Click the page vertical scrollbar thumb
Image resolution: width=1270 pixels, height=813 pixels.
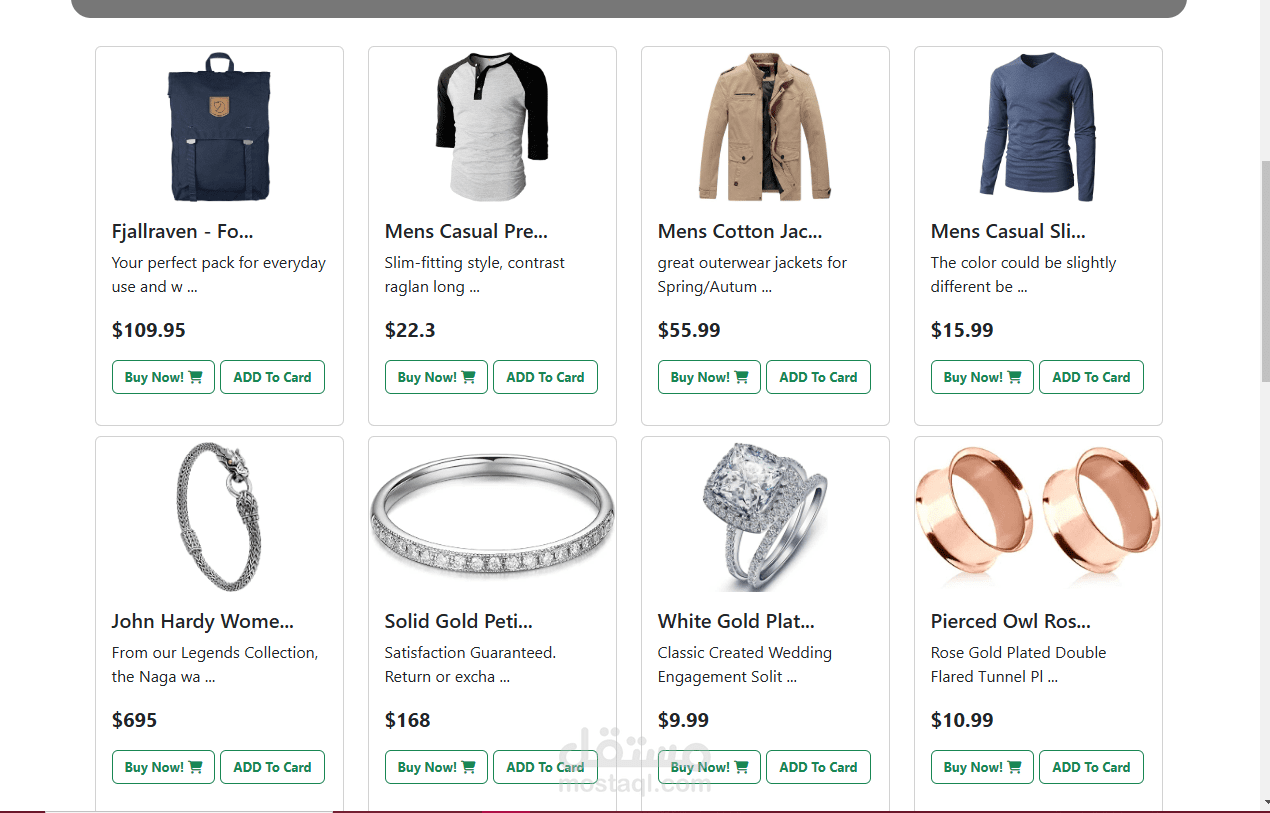tap(1264, 270)
